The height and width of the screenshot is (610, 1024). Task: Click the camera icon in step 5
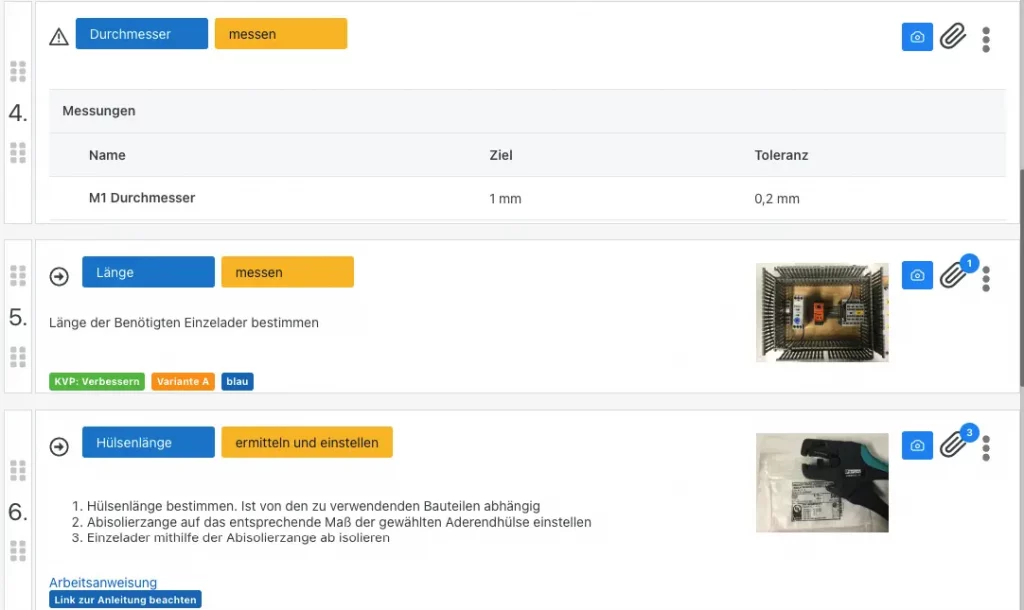point(917,275)
